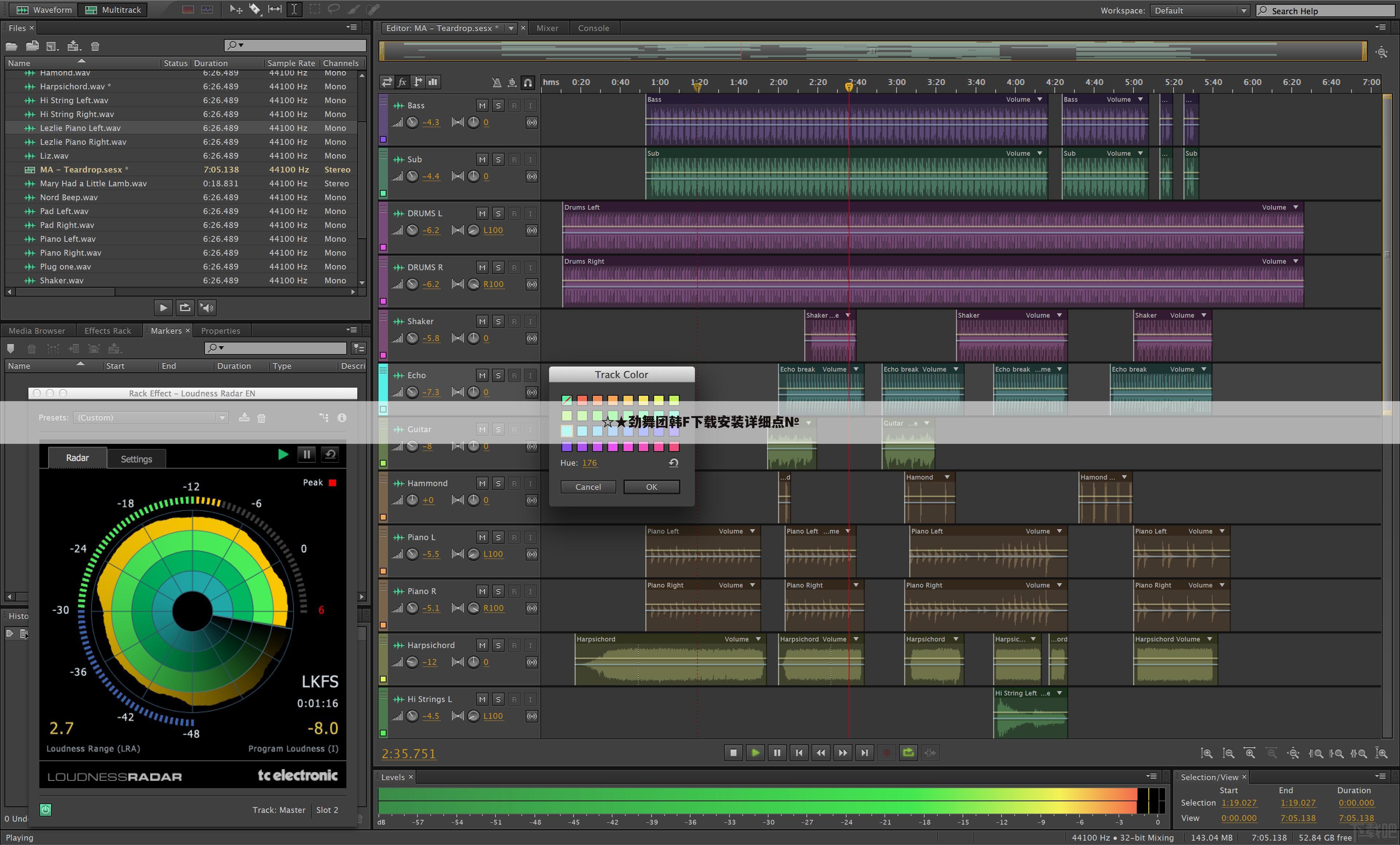Open Presets (Custom) dropdown in Loudness Radar
The height and width of the screenshot is (845, 1400).
point(151,418)
